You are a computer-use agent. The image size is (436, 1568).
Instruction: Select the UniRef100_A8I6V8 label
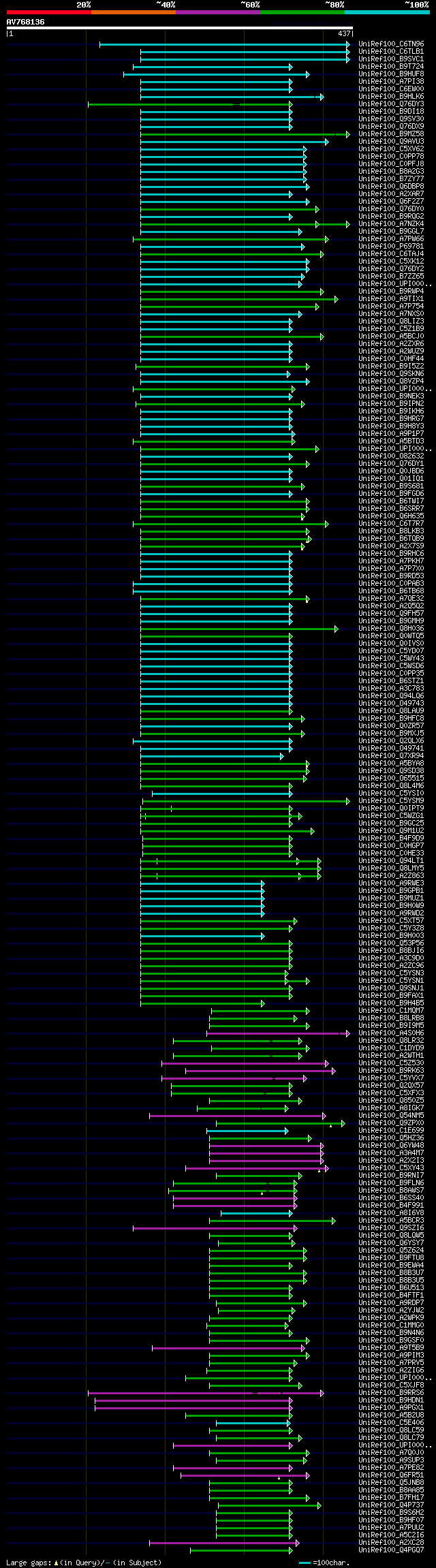pyautogui.click(x=391, y=1213)
